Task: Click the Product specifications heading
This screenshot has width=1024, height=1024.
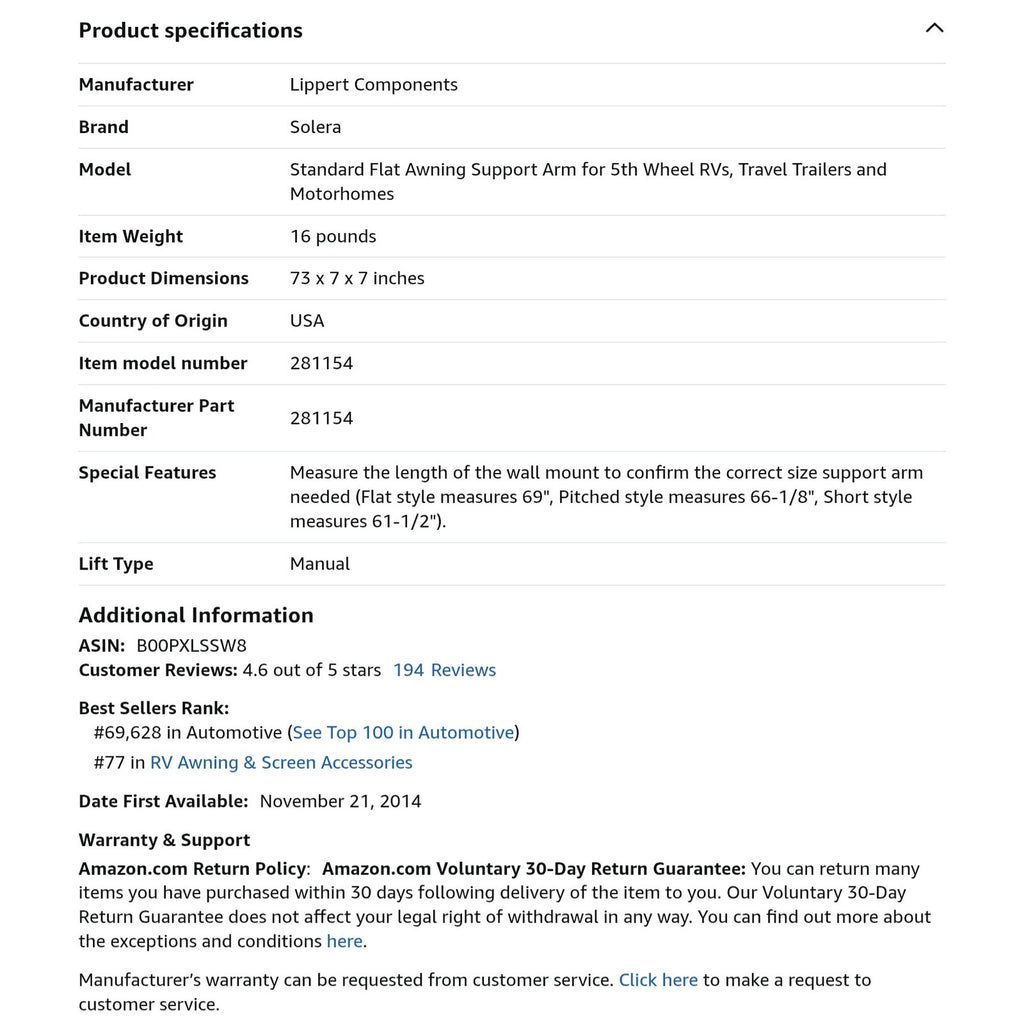Action: (191, 31)
